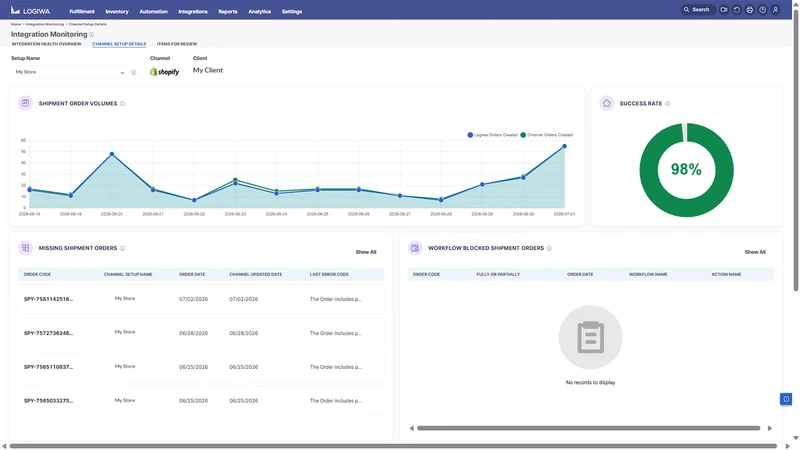
Task: Toggle Logiwa Orders Created legend series
Action: tap(492, 135)
